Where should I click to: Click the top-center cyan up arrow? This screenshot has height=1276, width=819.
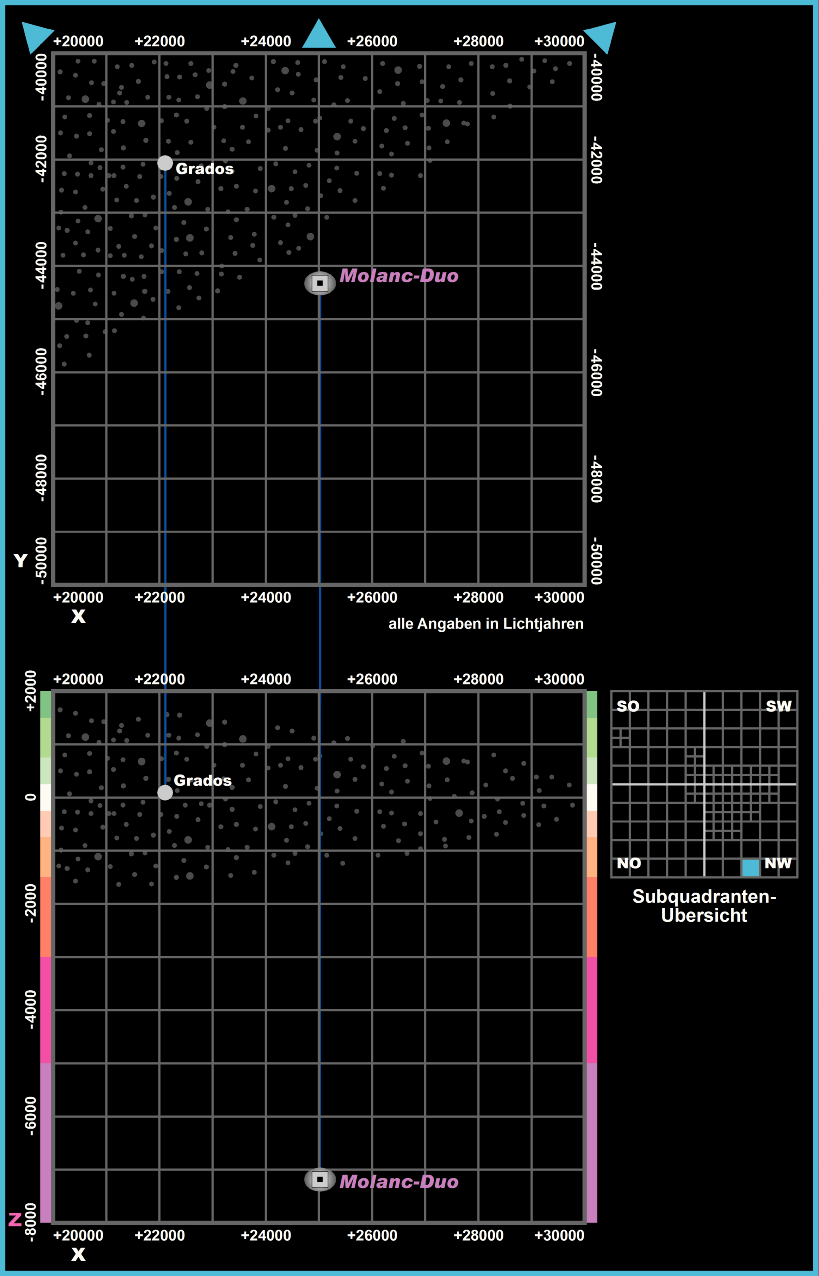[x=319, y=36]
